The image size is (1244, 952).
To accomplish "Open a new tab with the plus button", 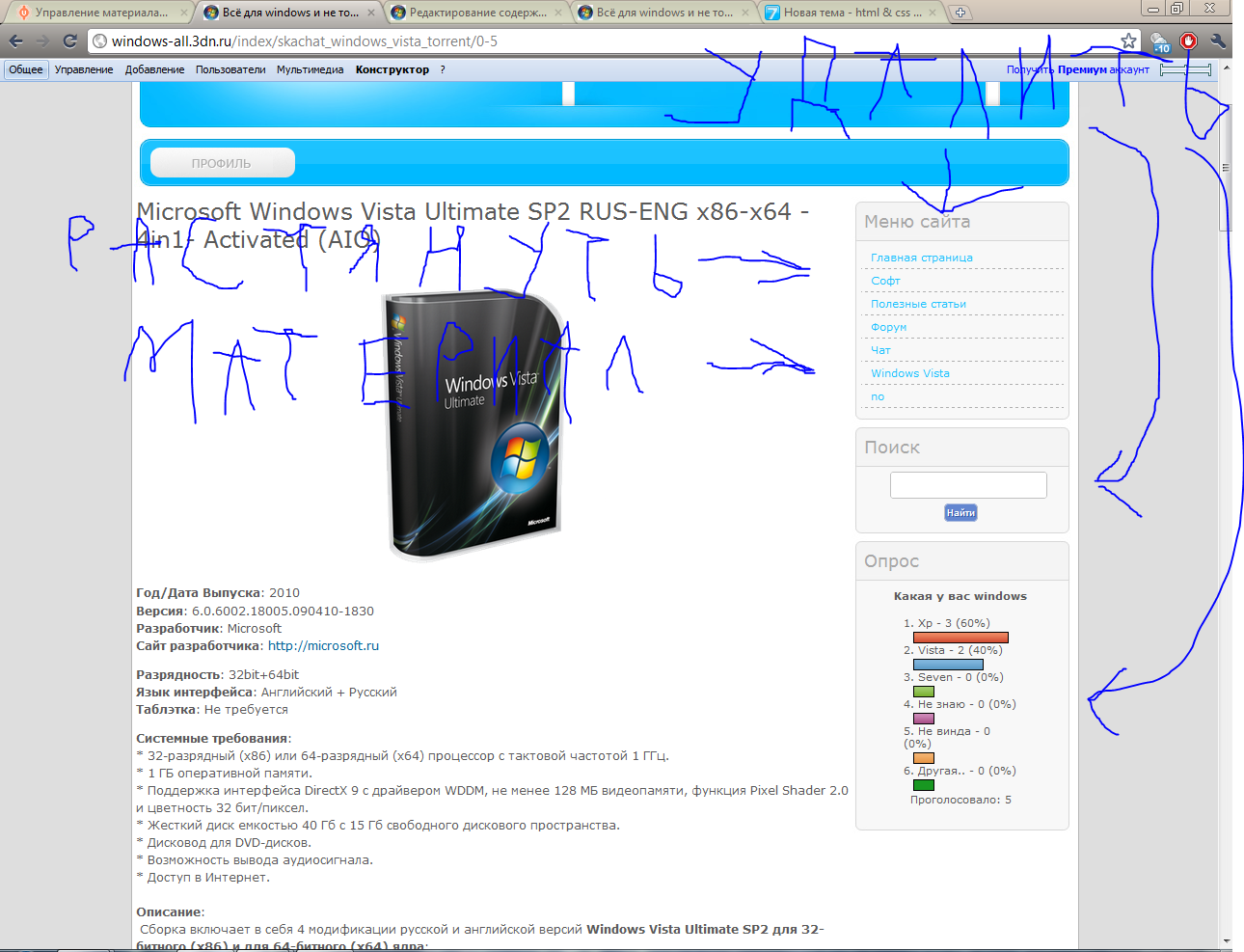I will coord(960,13).
